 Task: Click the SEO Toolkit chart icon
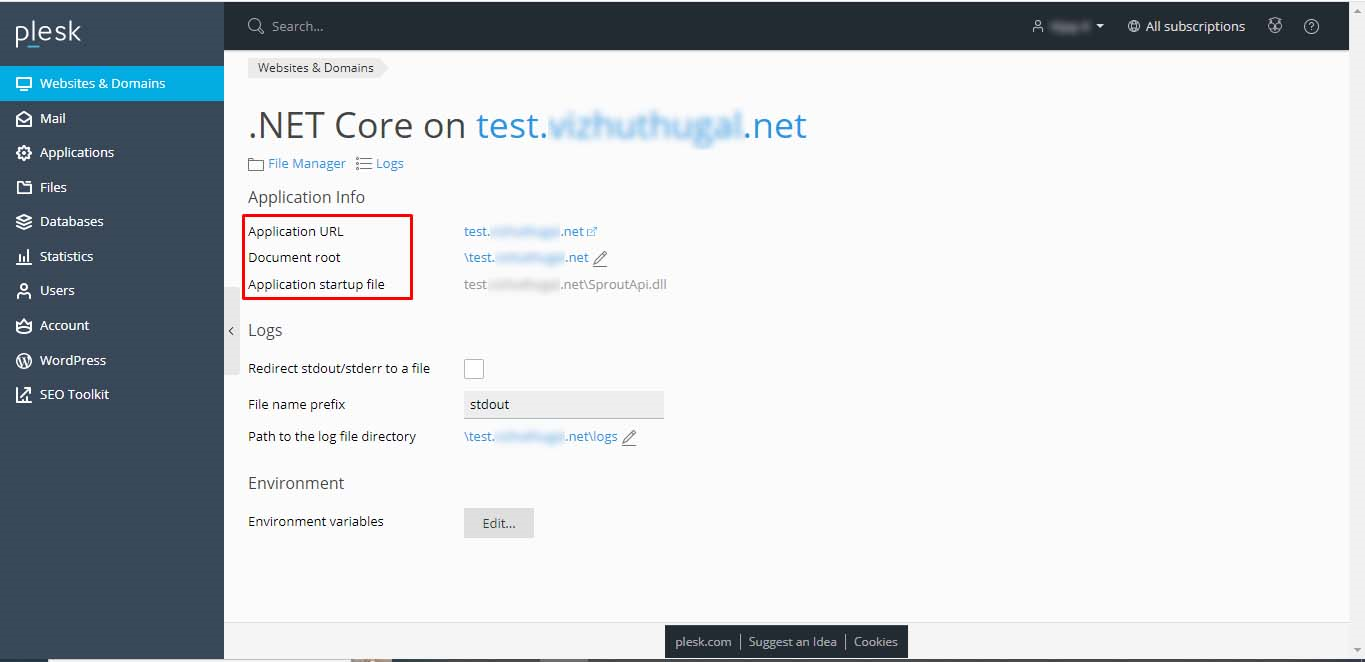24,395
